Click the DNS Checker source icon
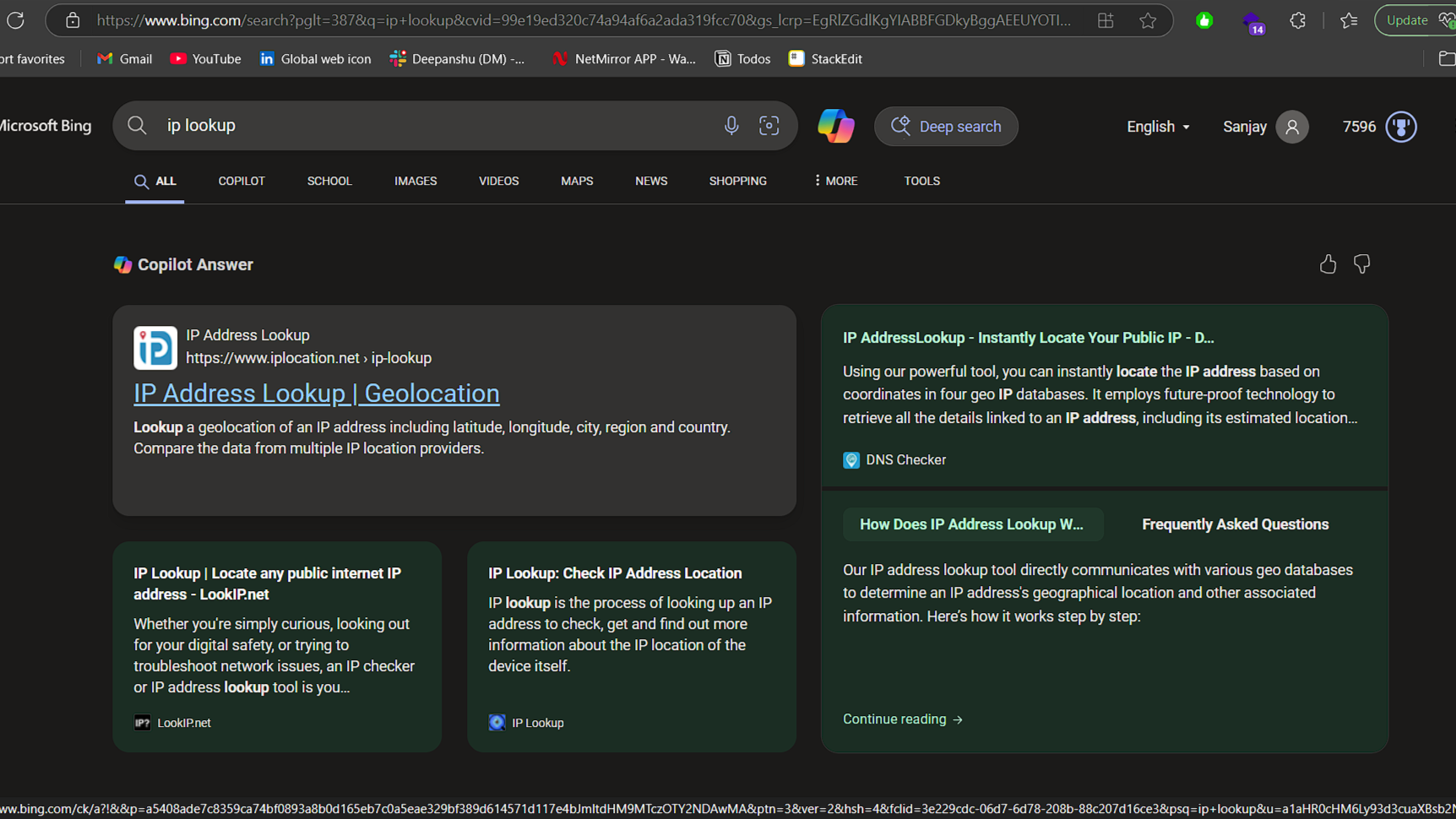Screen dimensions: 1456x819 851,460
